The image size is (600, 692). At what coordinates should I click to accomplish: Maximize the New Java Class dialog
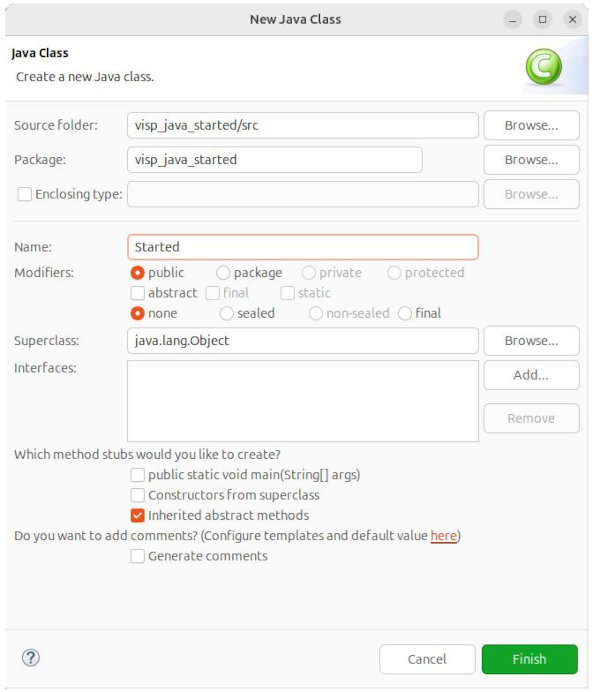[542, 19]
